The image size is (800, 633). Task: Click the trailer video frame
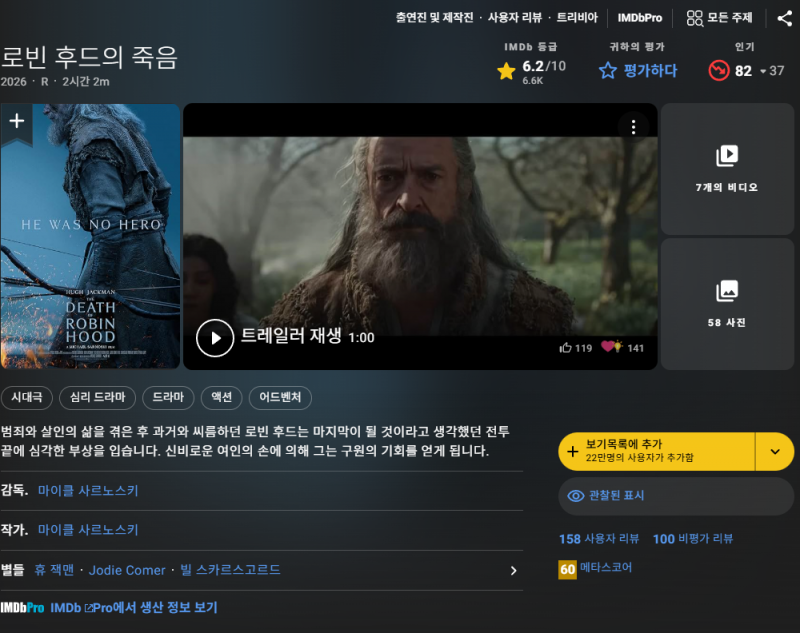point(420,236)
